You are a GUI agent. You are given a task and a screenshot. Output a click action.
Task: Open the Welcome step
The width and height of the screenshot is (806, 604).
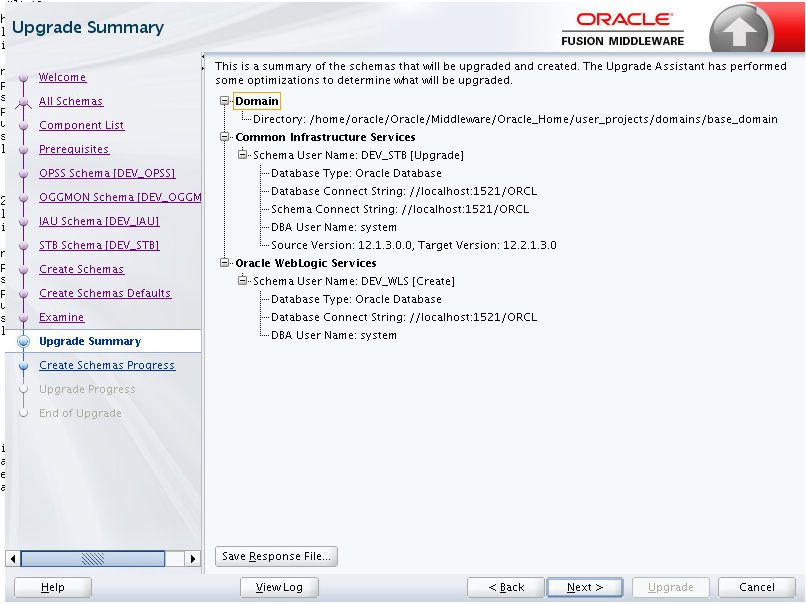(62, 77)
